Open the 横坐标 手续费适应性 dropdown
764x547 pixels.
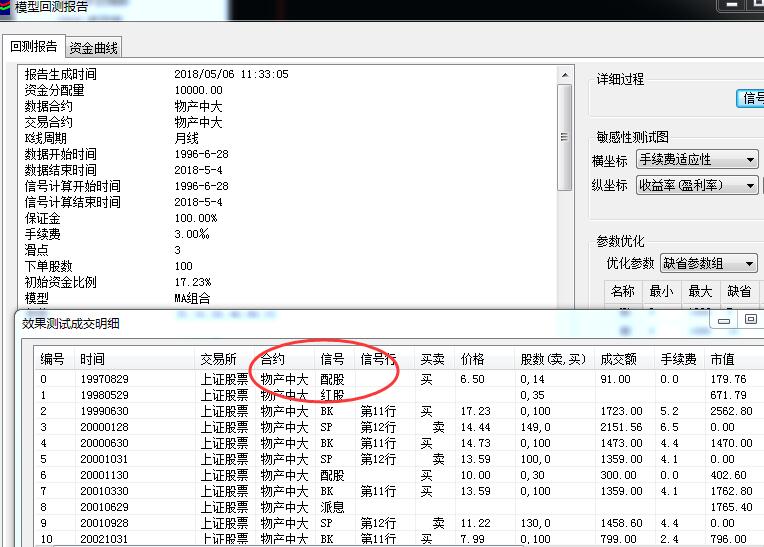750,160
